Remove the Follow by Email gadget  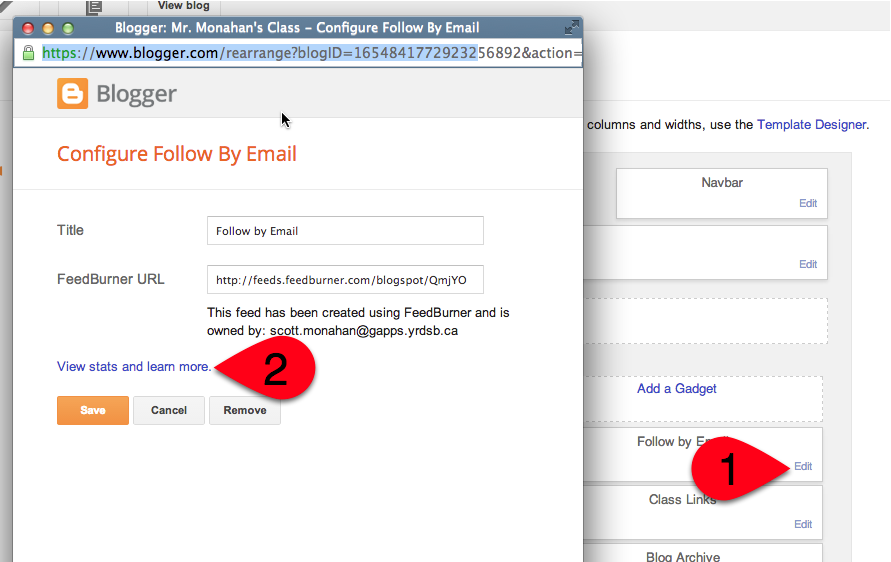(245, 410)
